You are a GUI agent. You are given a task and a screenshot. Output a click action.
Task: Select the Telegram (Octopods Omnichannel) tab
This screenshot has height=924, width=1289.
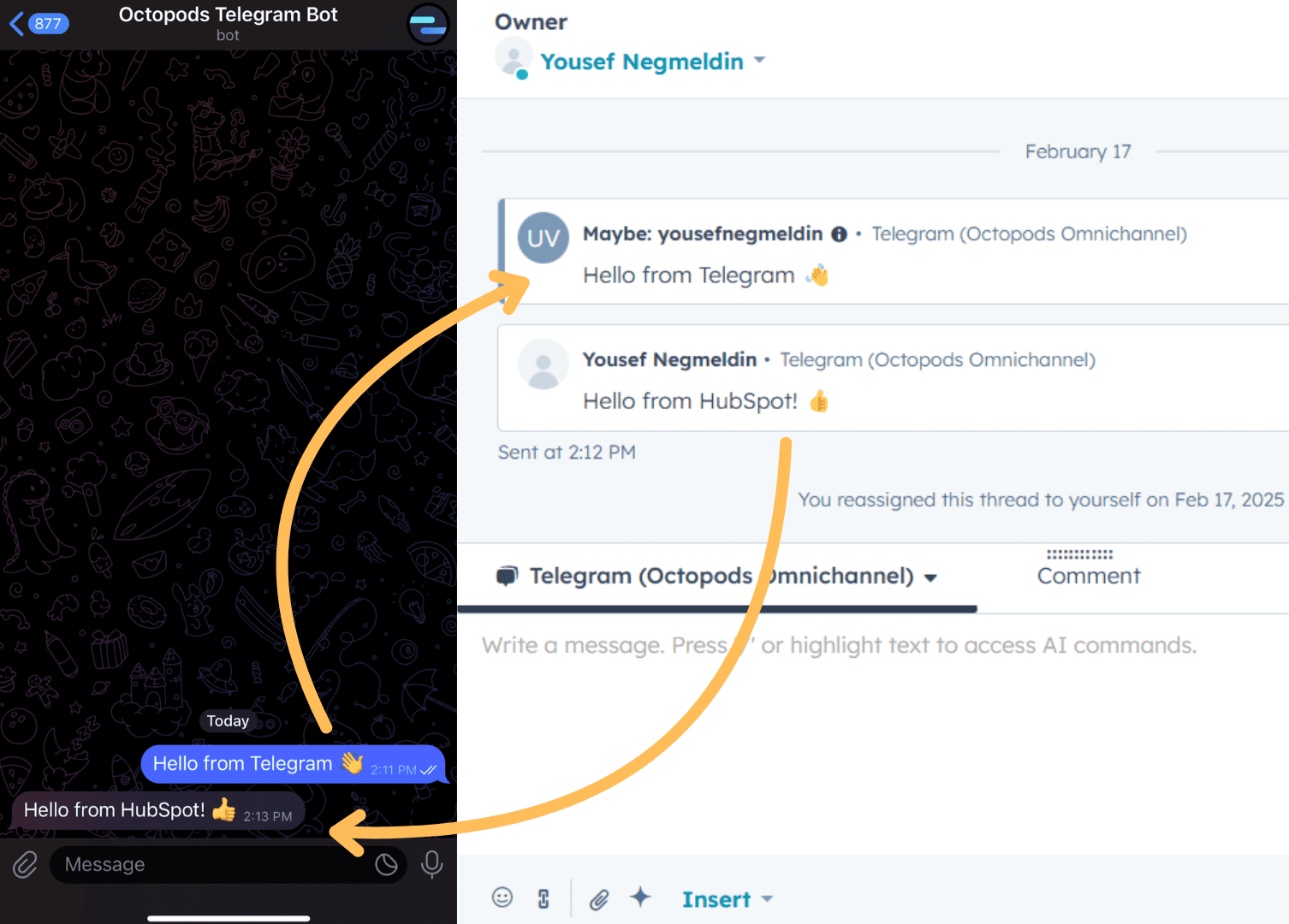pyautogui.click(x=722, y=576)
